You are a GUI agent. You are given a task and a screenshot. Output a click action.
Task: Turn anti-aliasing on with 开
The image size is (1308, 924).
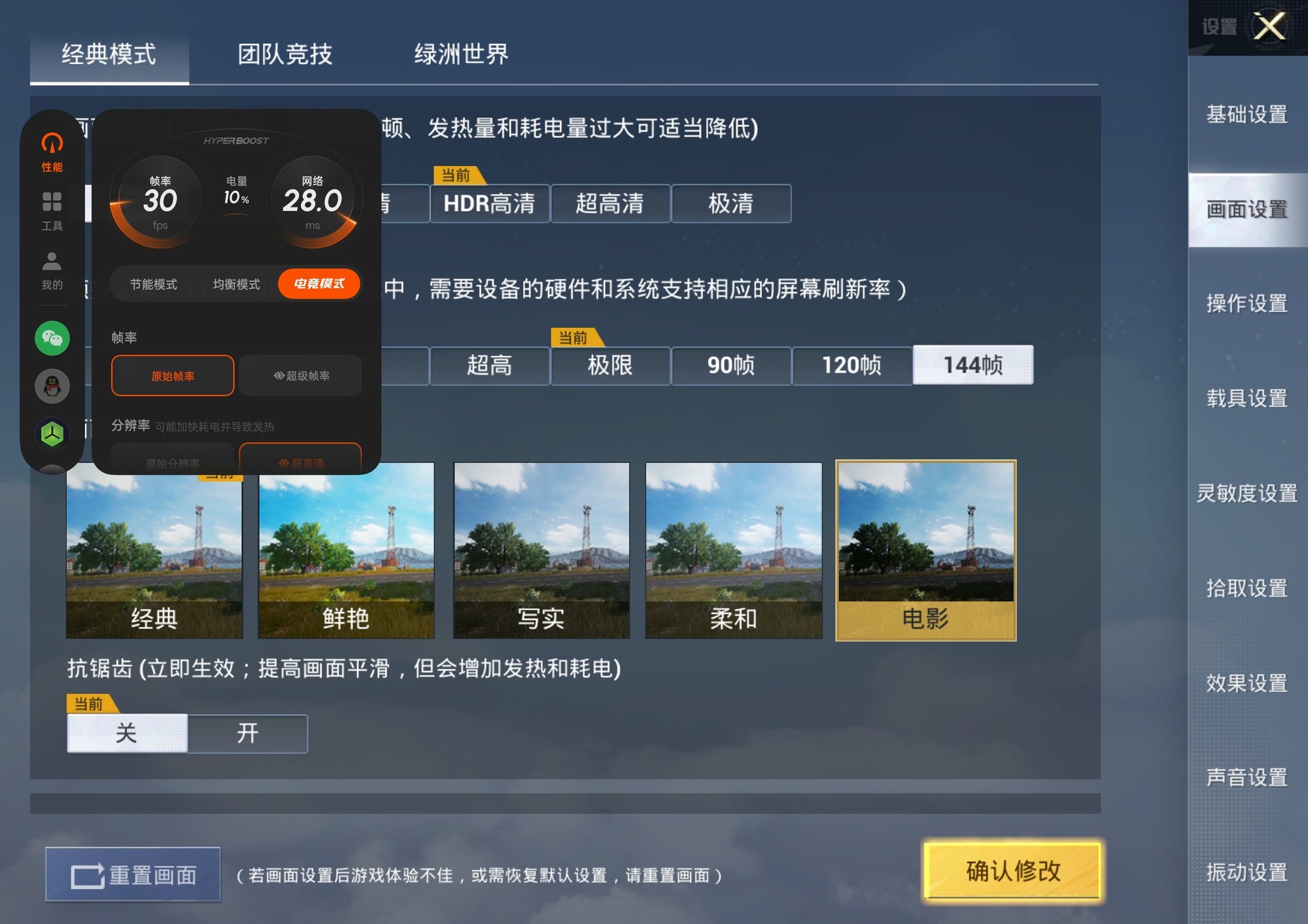click(x=247, y=733)
